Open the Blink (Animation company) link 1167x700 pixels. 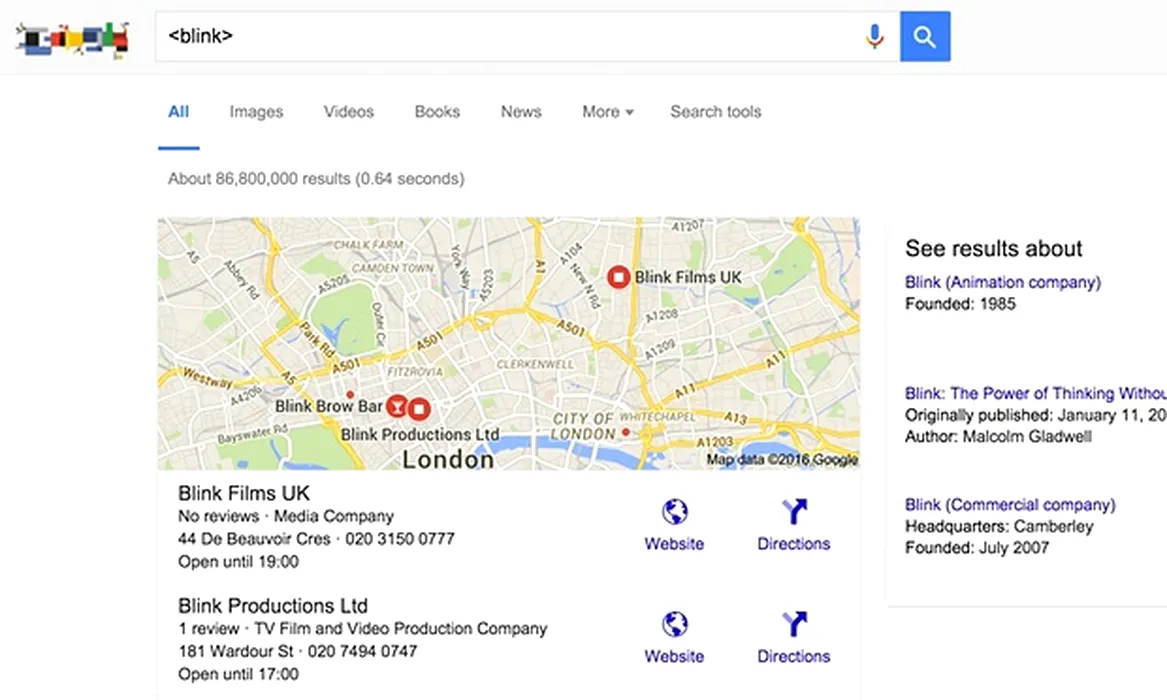pos(1002,283)
